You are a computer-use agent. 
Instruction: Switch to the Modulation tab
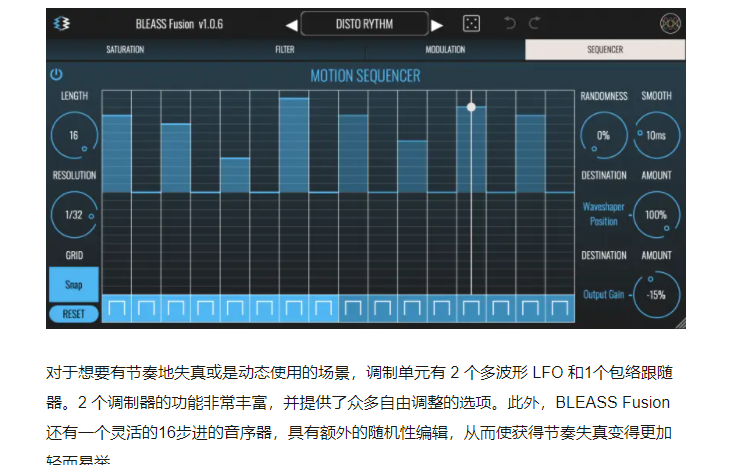[x=445, y=48]
